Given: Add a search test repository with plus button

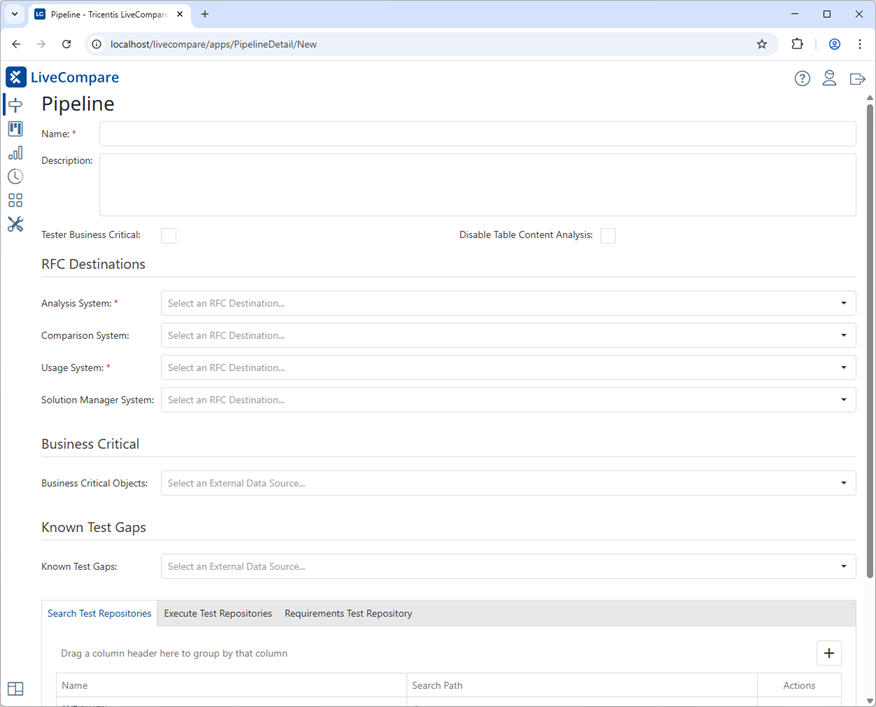Looking at the screenshot, I should click(829, 653).
